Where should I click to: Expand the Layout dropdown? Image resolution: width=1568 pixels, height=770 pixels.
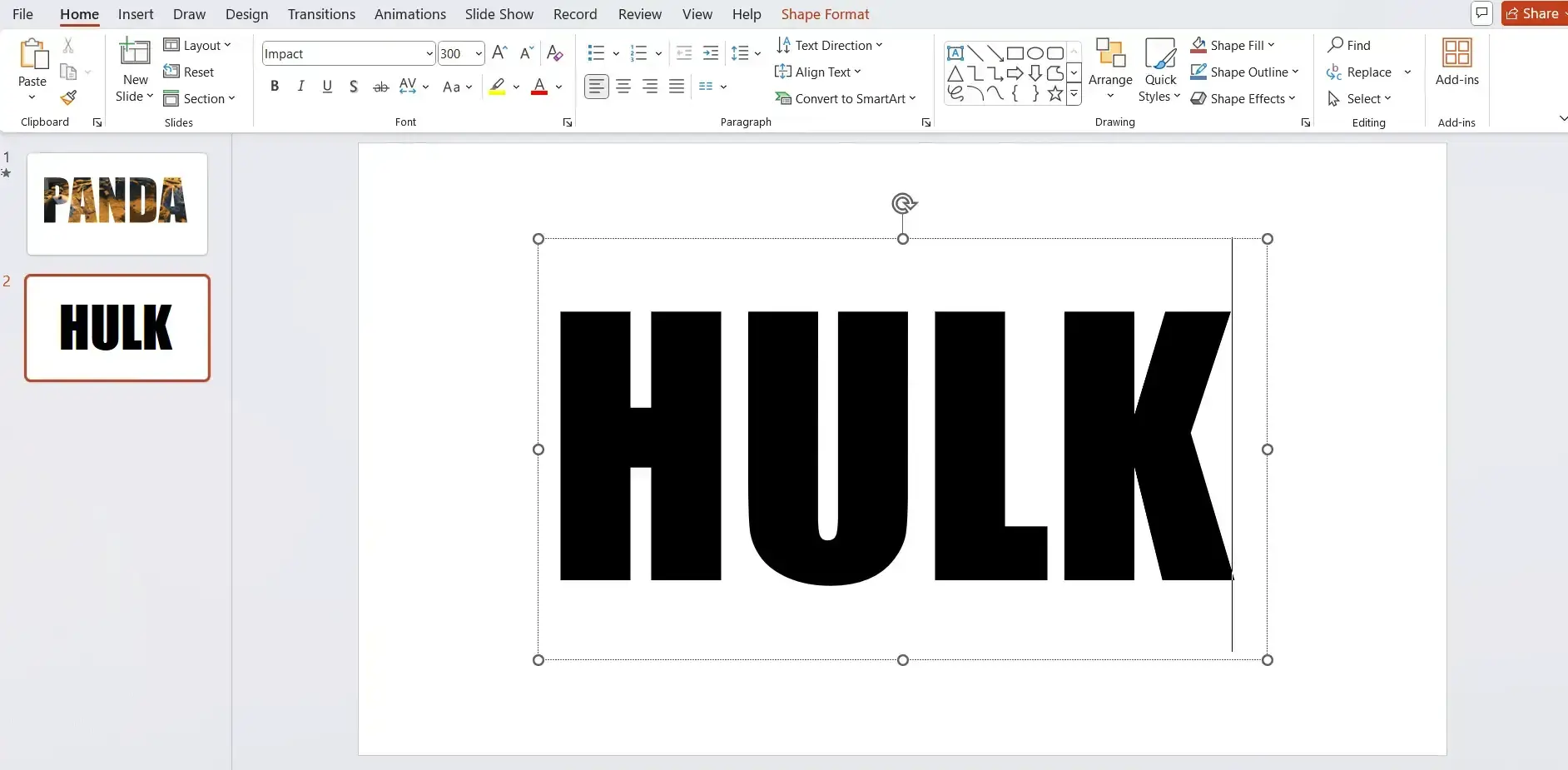click(x=197, y=45)
